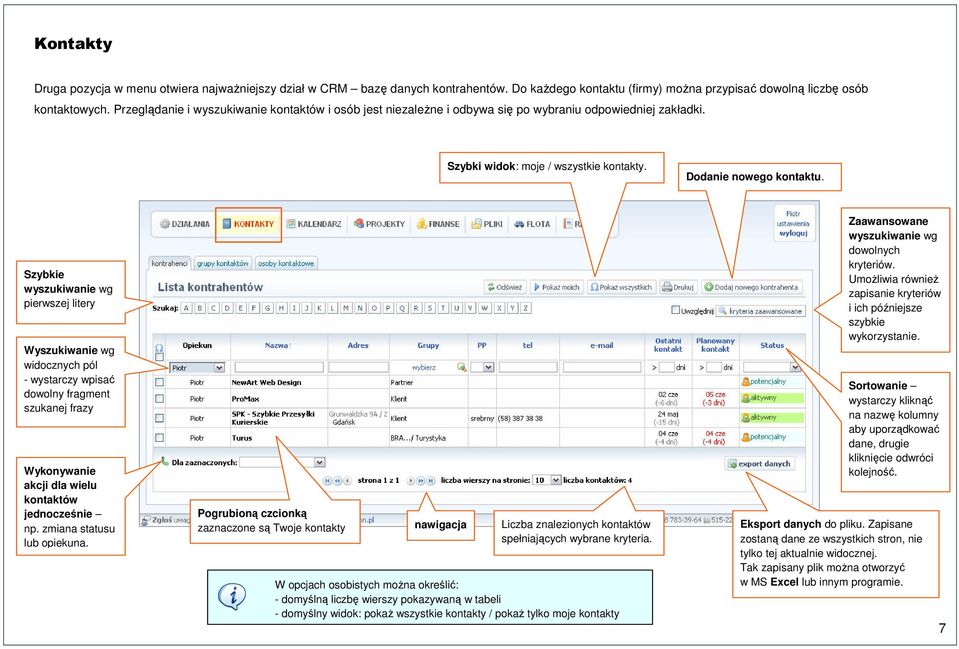Open the PLIKI section
This screenshot has width=959, height=649.
click(487, 224)
